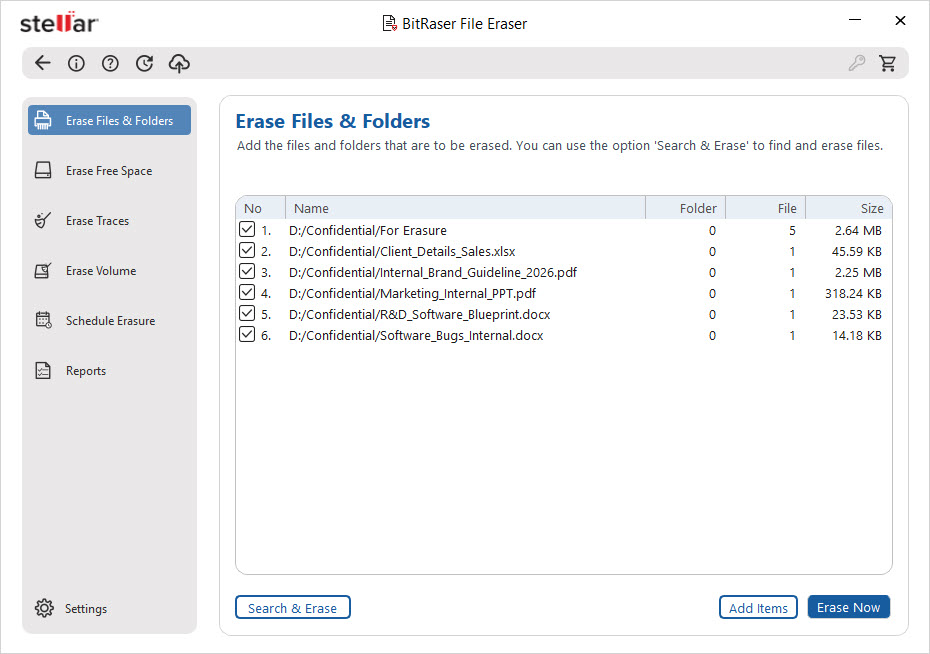Select D:/Confidential/Software_Bugs_Internal.docx entry
Viewport: 930px width, 654px height.
pyautogui.click(x=416, y=336)
